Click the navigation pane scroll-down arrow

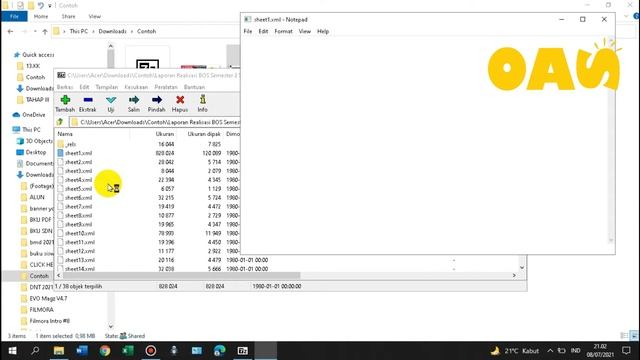coord(111,326)
